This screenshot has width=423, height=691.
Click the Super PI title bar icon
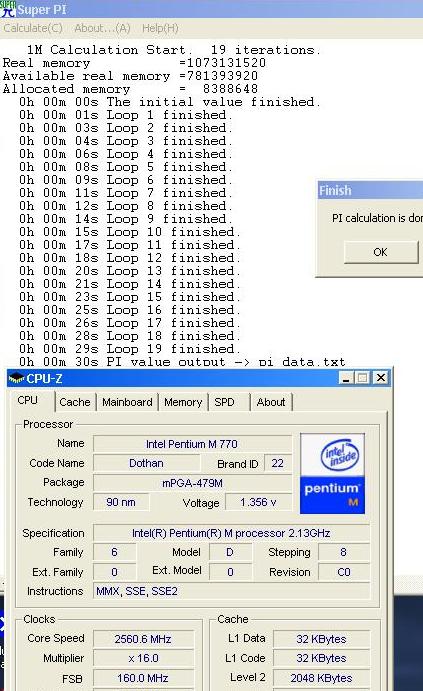pos(8,9)
